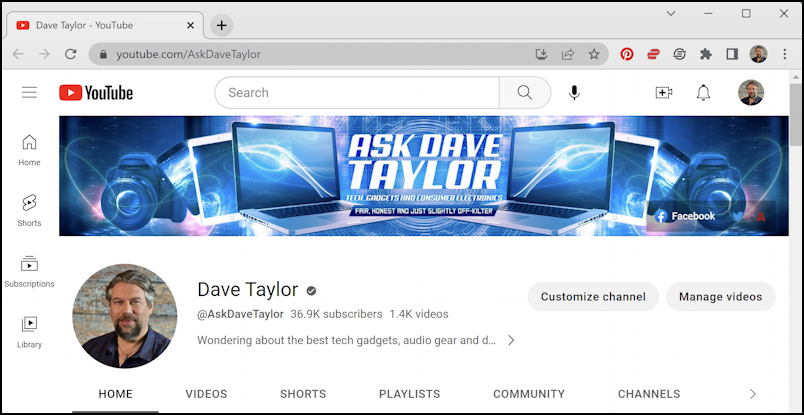Open a new browser tab

coord(222,25)
